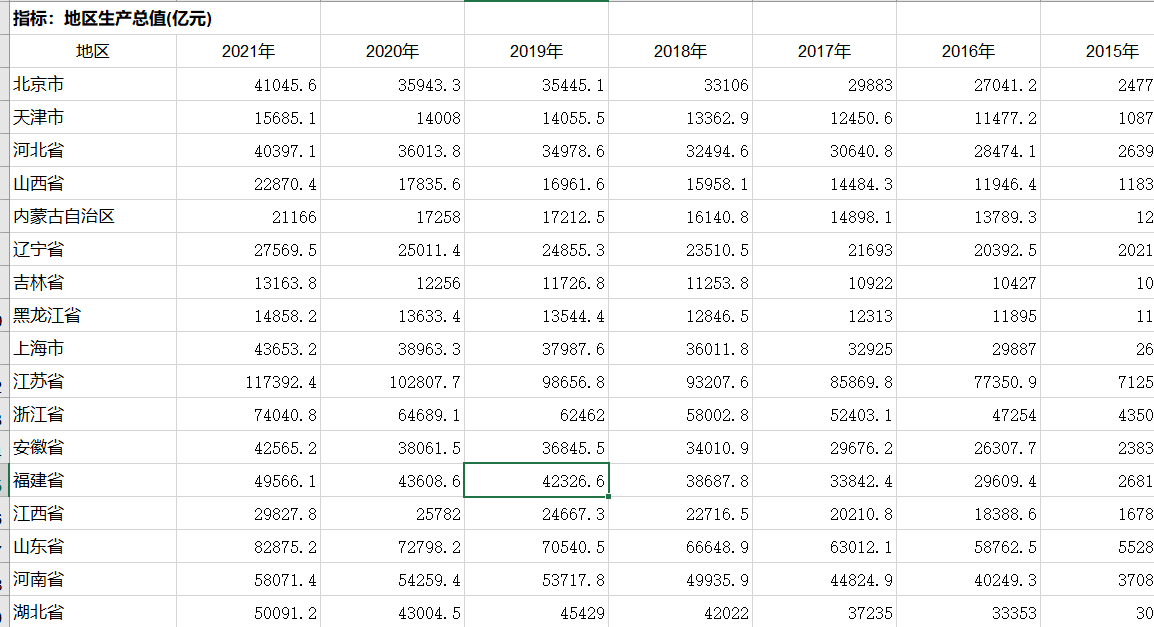Click the active cell 42326.6 for Fujian
The height and width of the screenshot is (627, 1154).
[537, 481]
